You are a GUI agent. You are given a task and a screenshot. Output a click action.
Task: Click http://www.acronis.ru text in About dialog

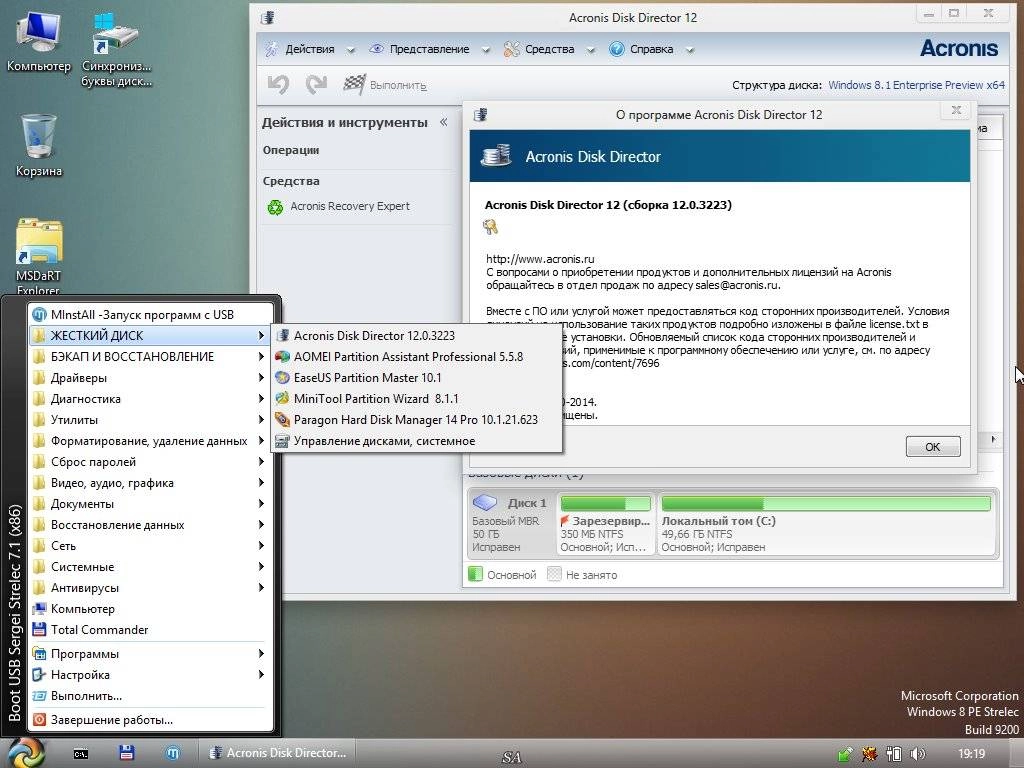point(540,259)
